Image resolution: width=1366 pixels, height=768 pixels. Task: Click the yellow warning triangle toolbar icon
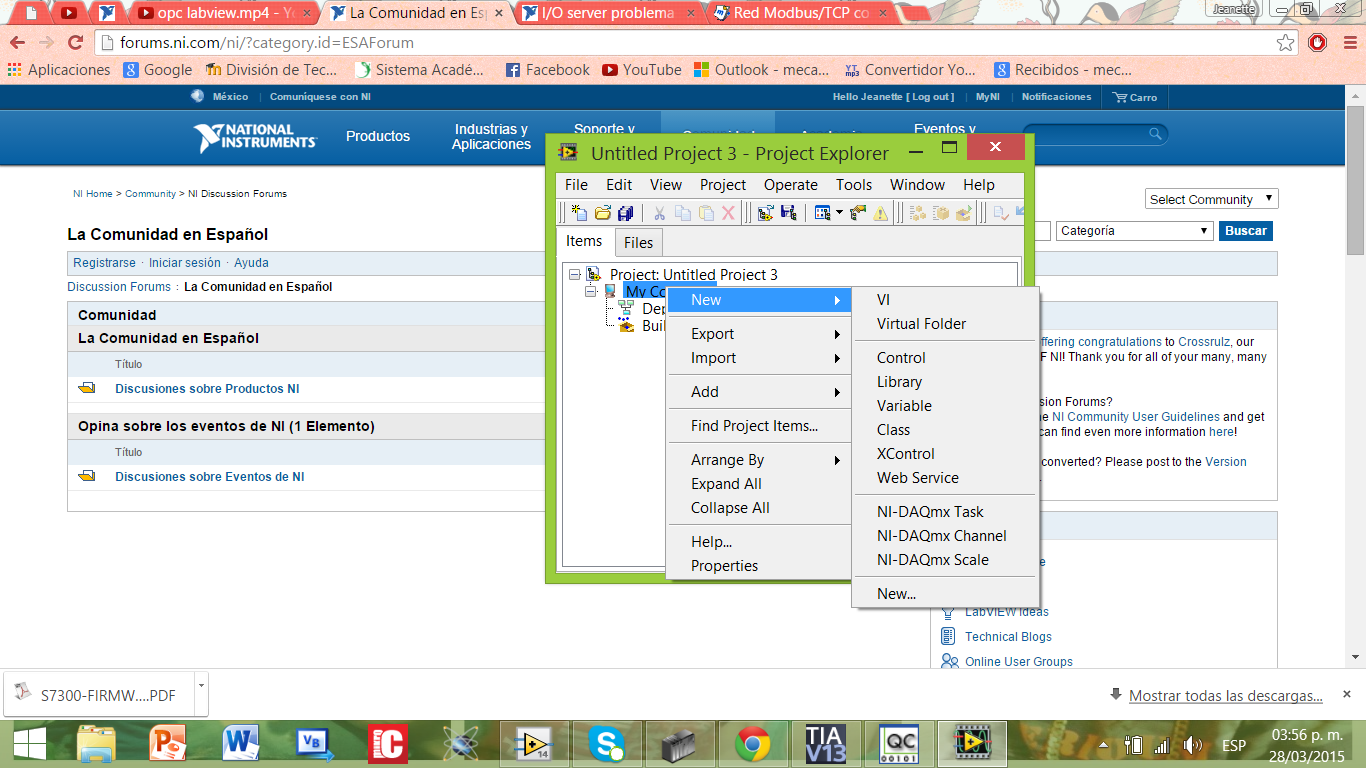coord(881,212)
